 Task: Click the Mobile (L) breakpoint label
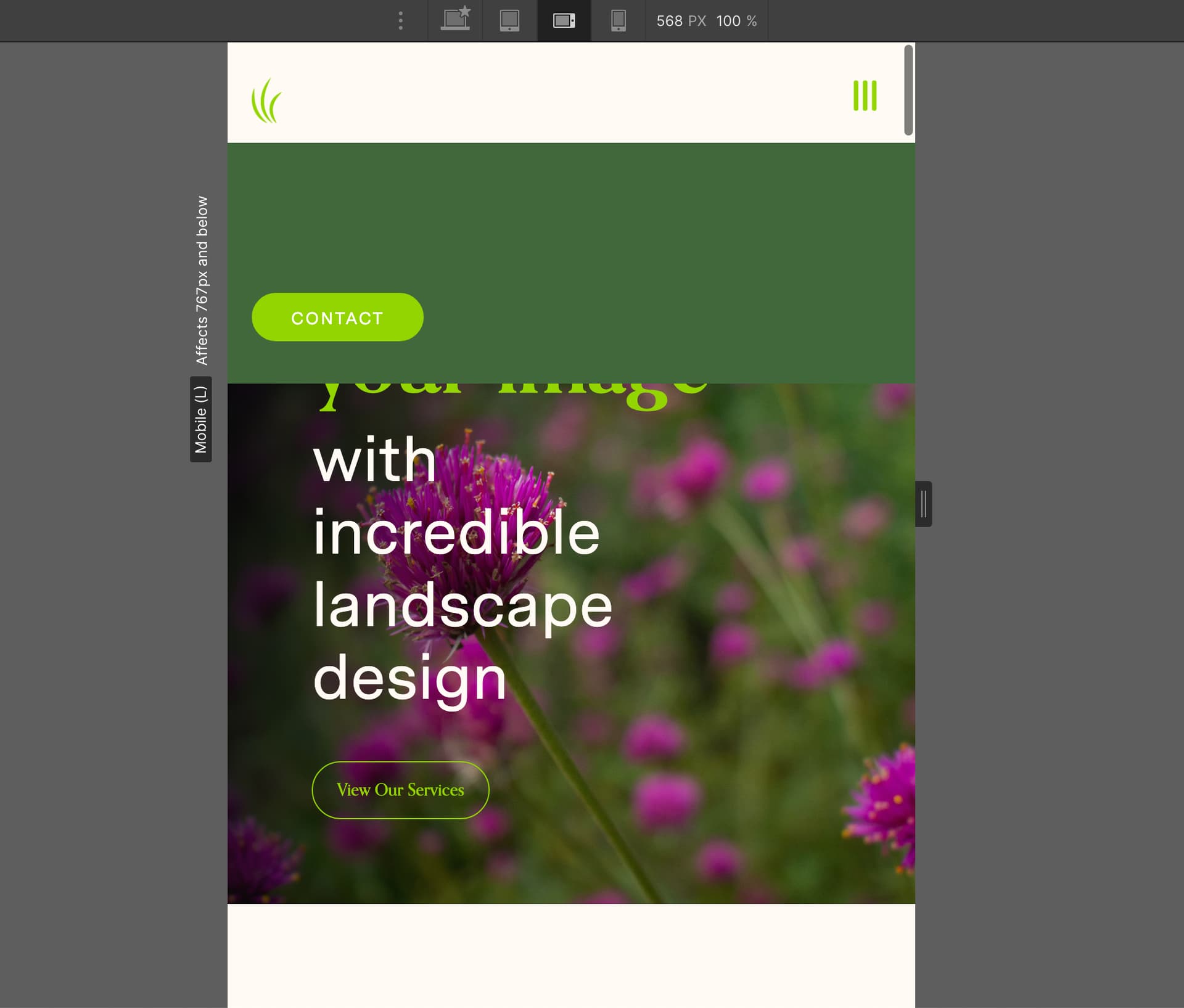(x=201, y=419)
